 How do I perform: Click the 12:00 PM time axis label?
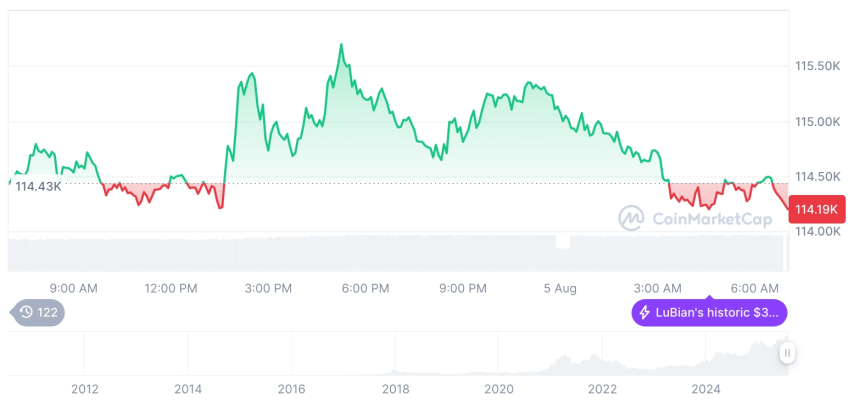pyautogui.click(x=170, y=288)
